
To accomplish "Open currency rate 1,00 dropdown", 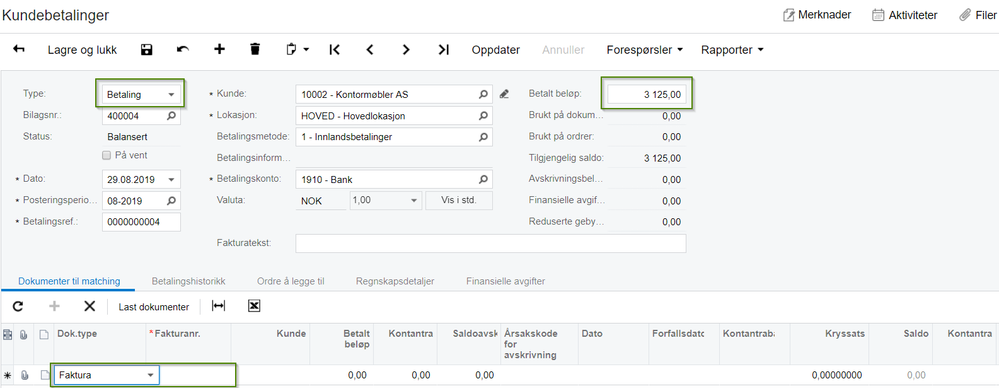I will point(414,201).
